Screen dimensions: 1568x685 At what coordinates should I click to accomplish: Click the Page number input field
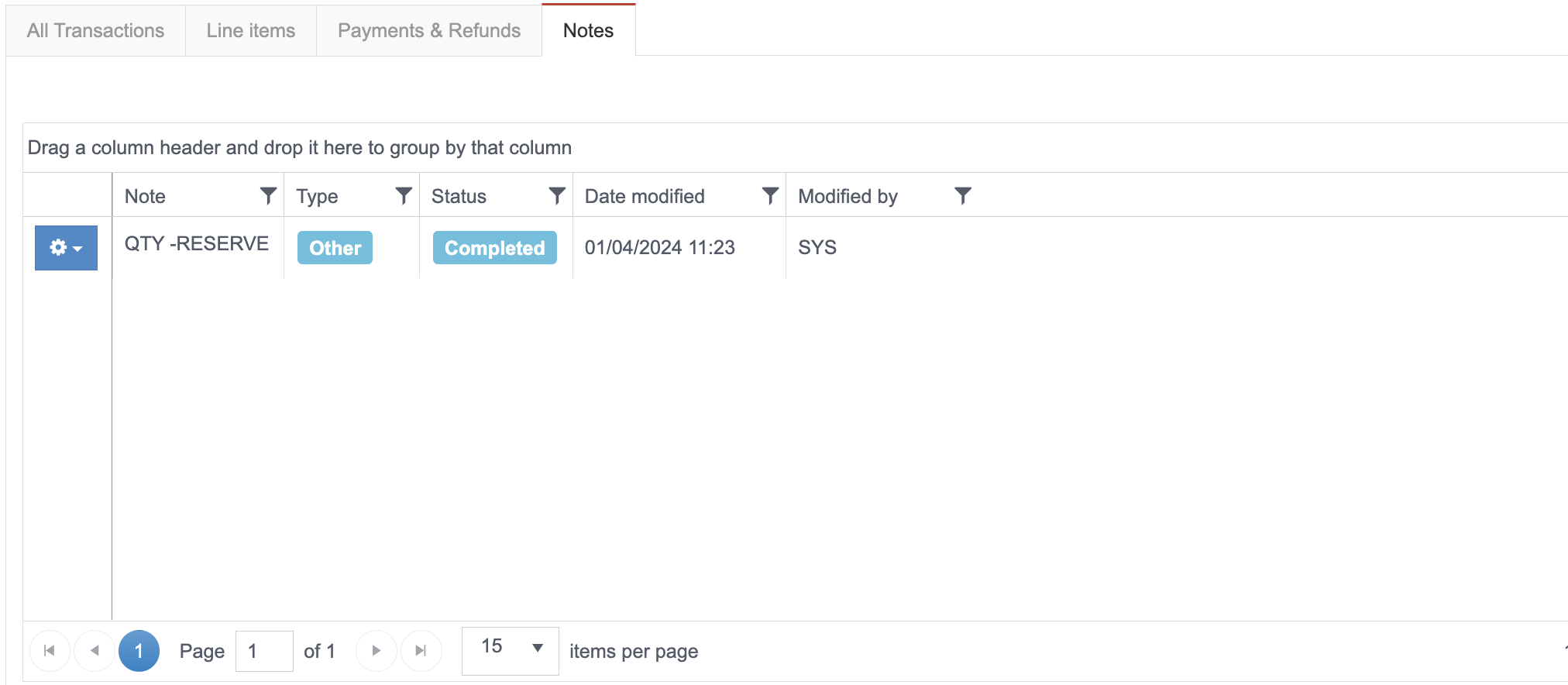tap(263, 651)
